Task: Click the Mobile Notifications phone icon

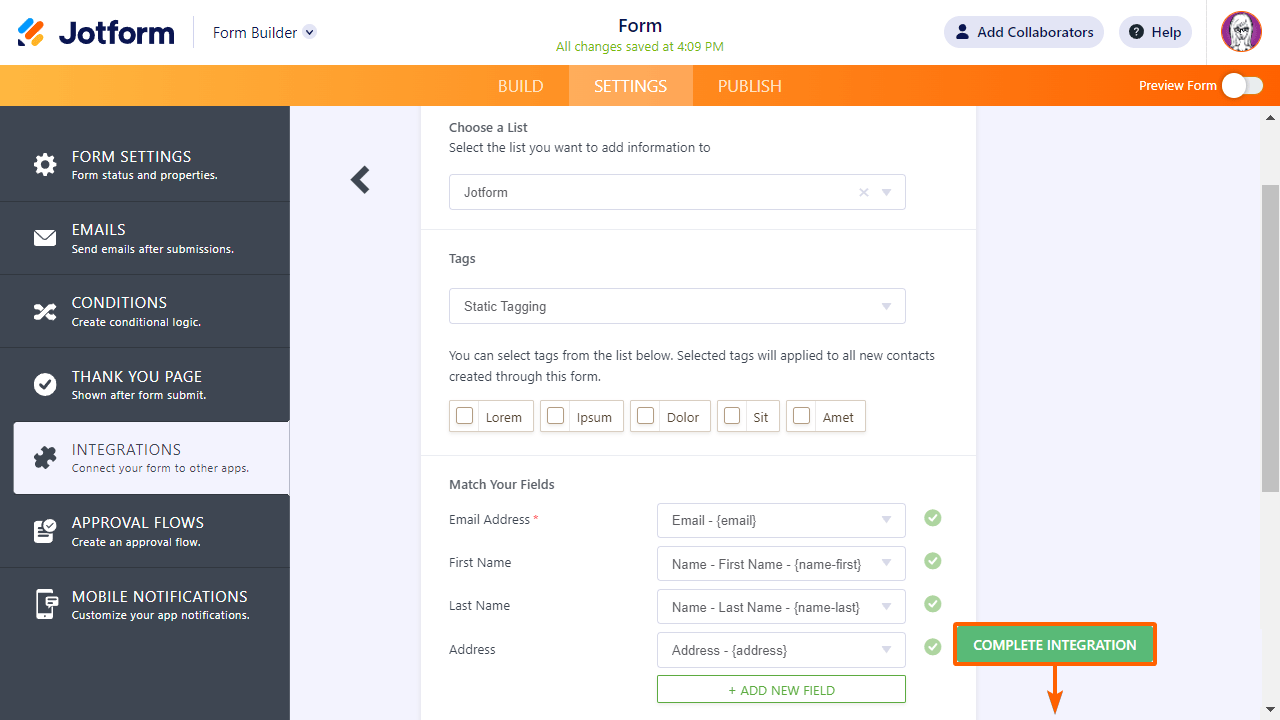Action: point(45,604)
